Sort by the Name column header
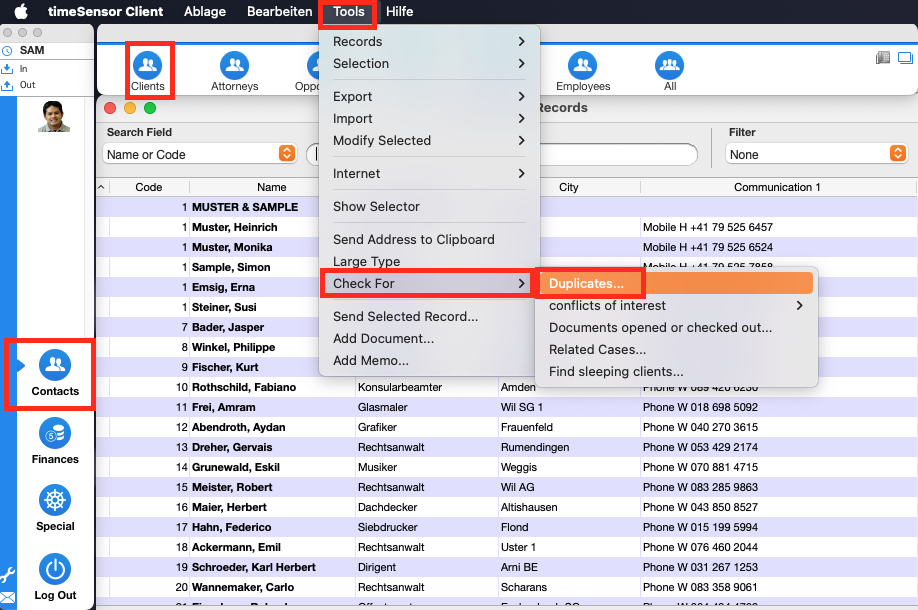 (x=272, y=187)
